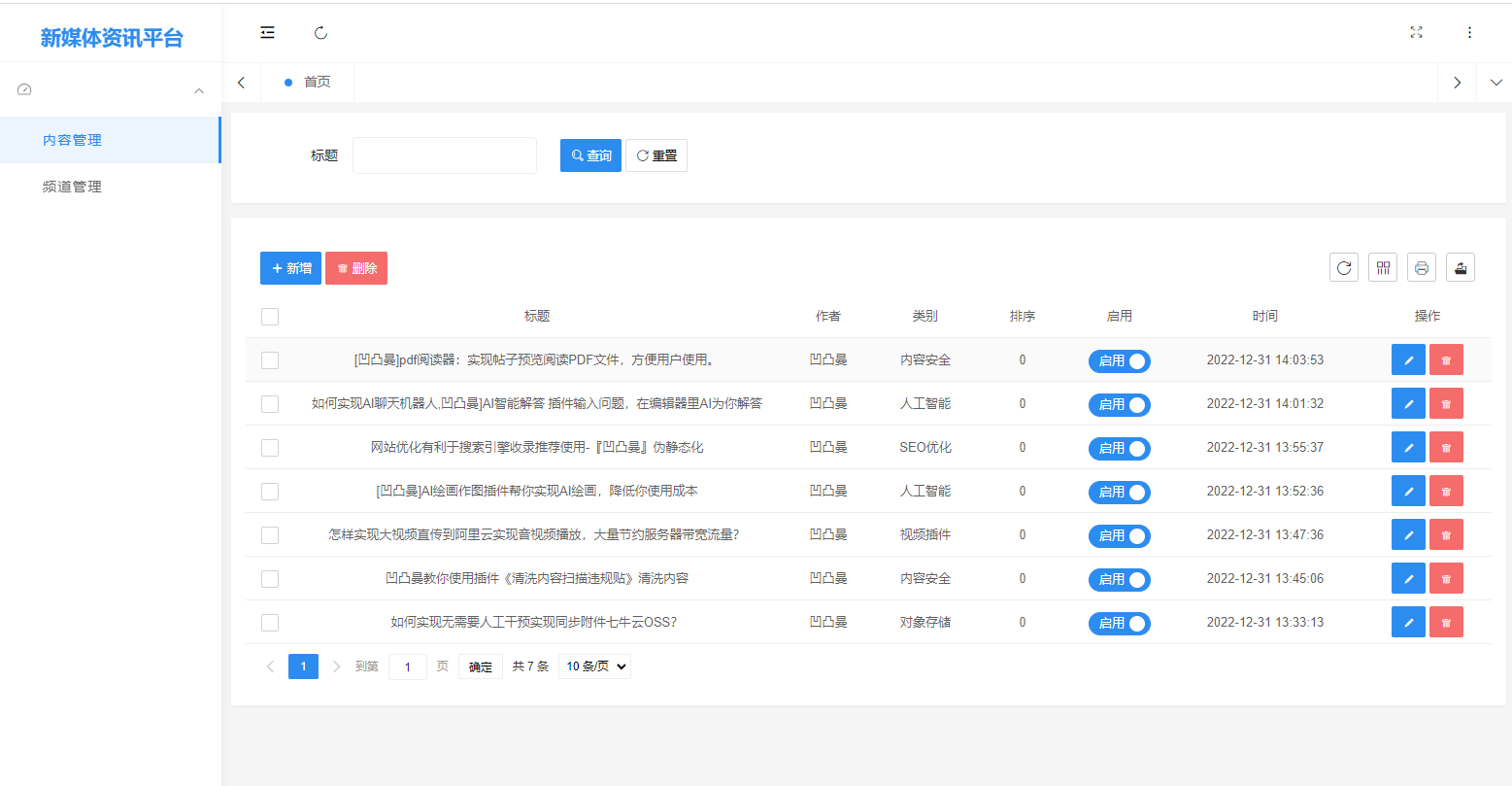Open the 10 条/页 page size dropdown

[x=593, y=666]
